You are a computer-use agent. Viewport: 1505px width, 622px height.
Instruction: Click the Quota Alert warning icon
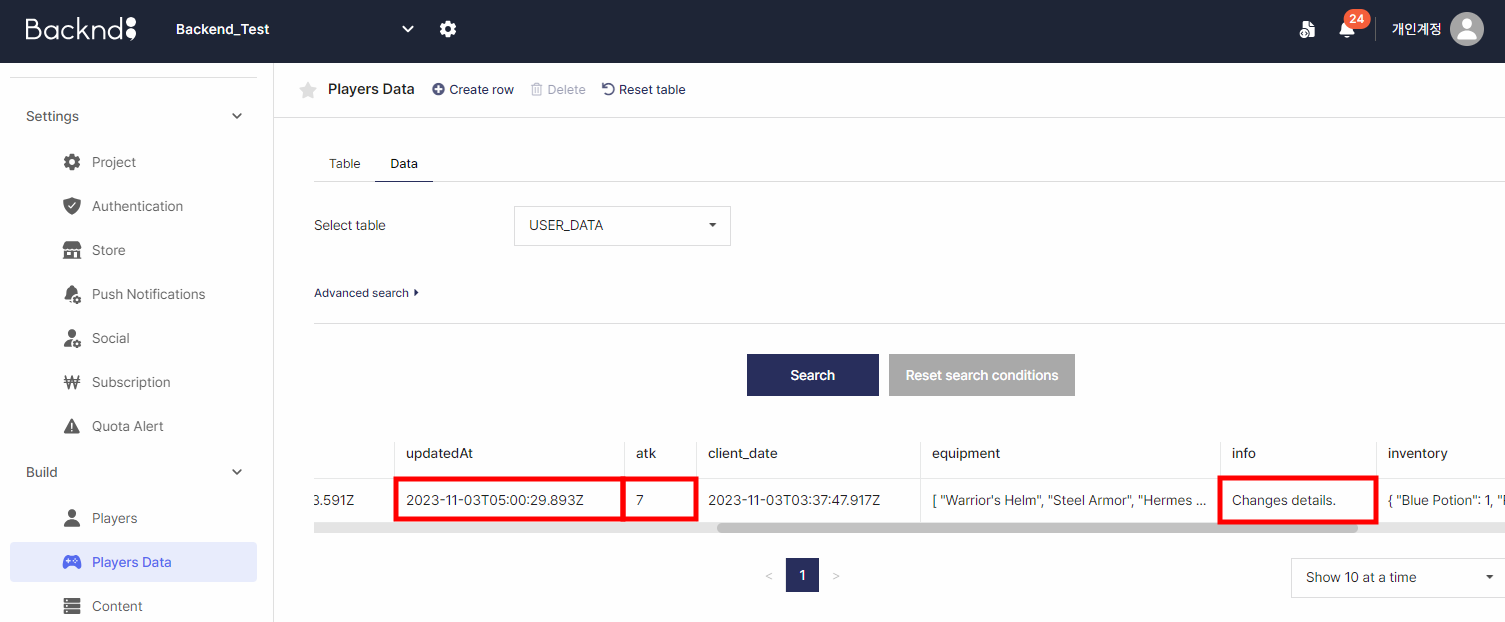click(71, 426)
